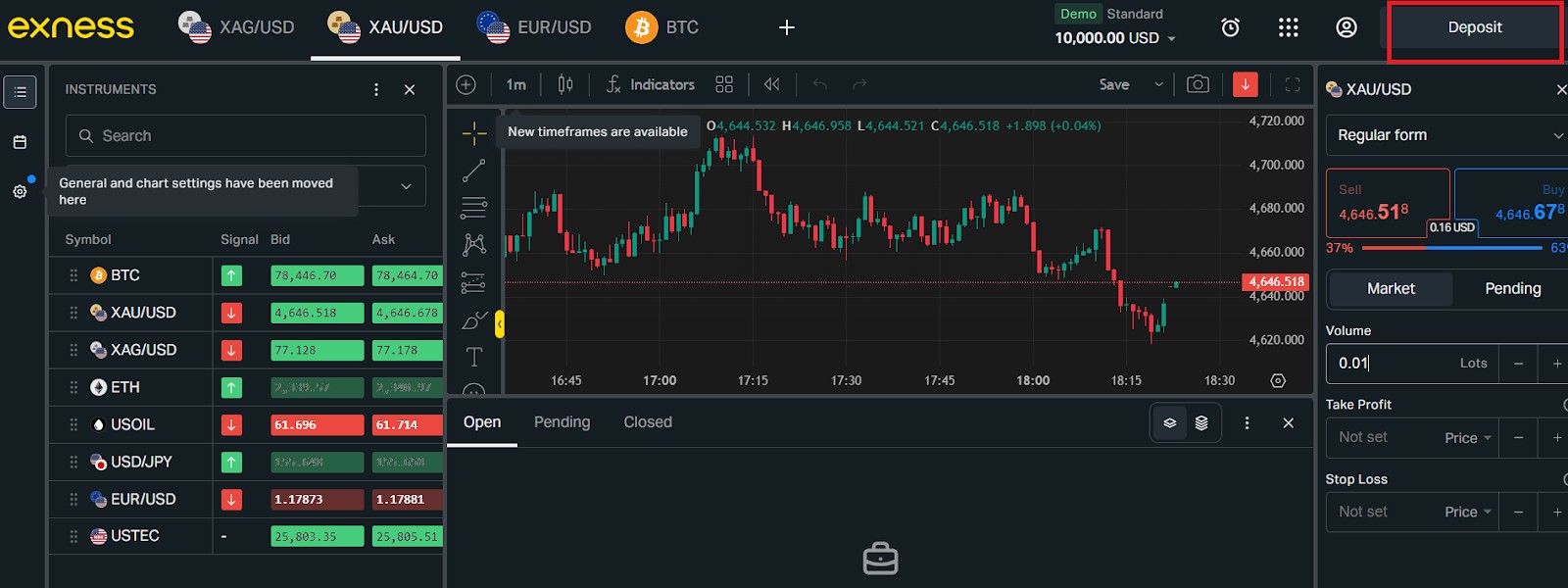1568x588 pixels.
Task: Click the Exness logo
Action: [71, 26]
